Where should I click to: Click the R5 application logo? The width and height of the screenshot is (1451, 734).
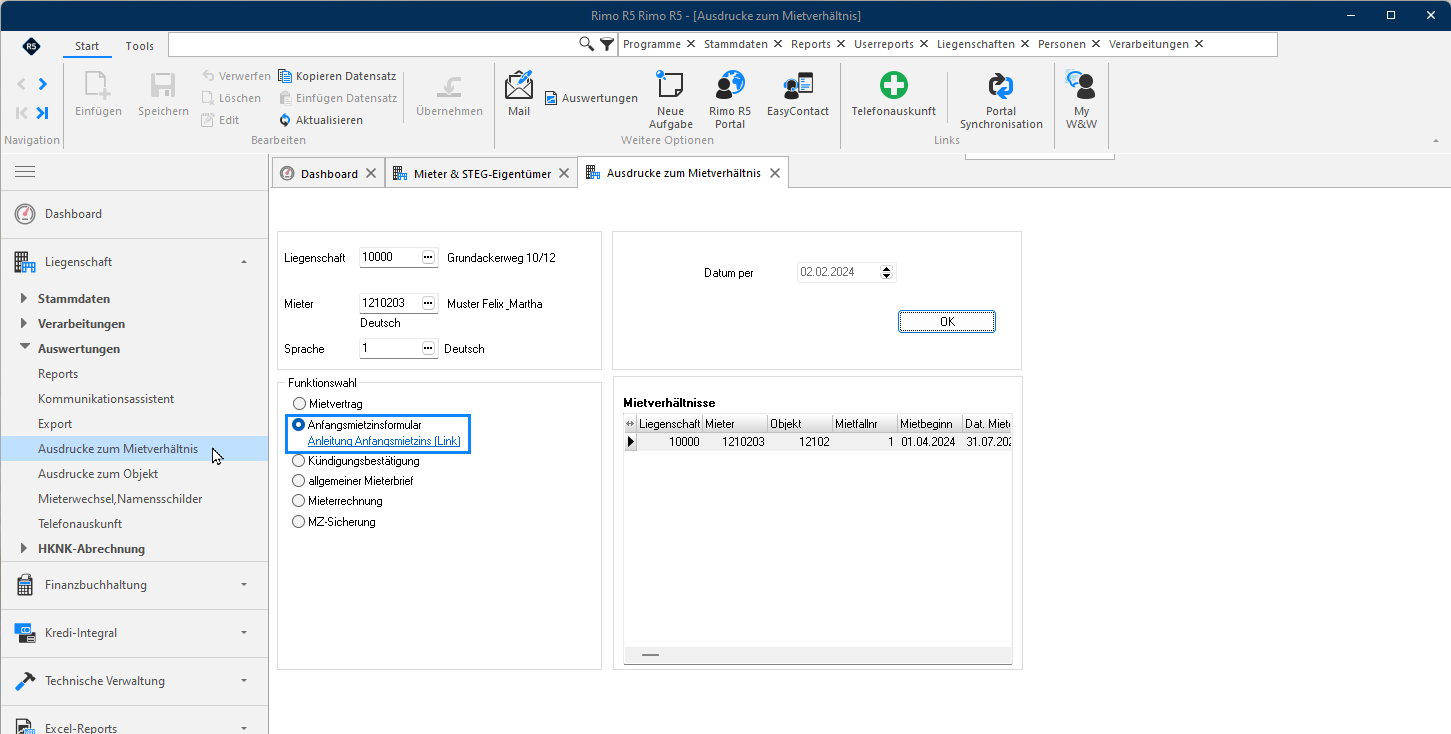coord(31,46)
